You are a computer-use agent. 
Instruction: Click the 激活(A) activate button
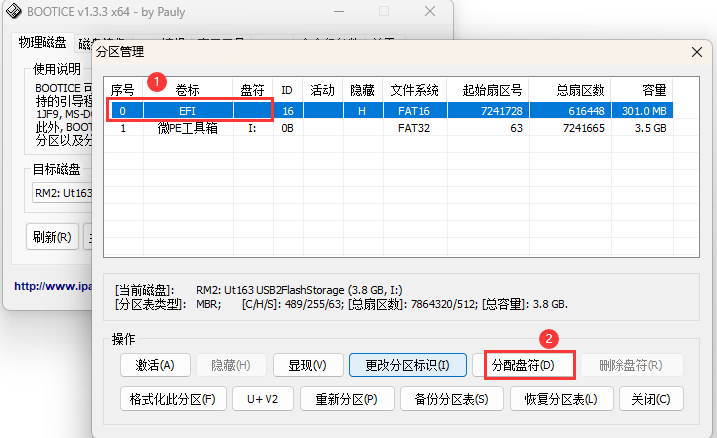coord(154,366)
